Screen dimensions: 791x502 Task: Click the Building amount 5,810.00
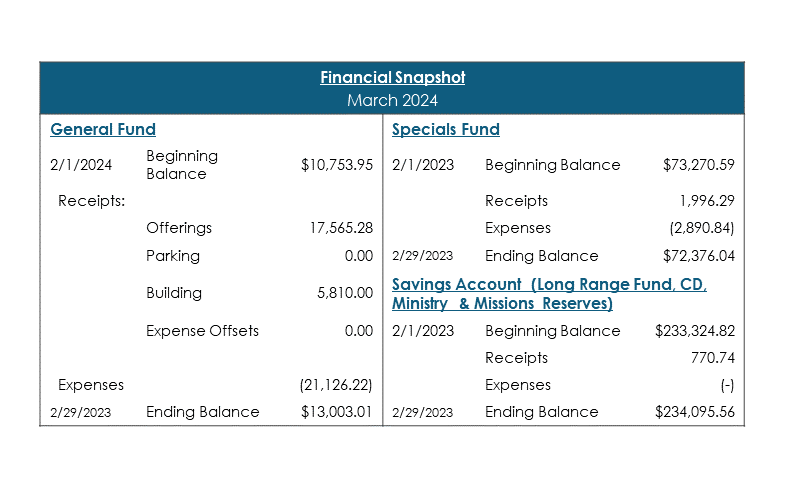coord(345,293)
